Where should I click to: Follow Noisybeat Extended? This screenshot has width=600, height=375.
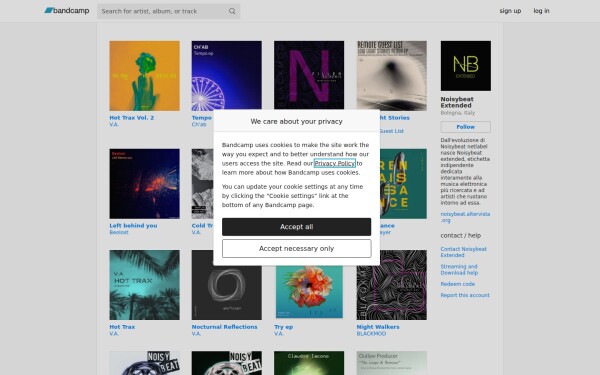465,127
